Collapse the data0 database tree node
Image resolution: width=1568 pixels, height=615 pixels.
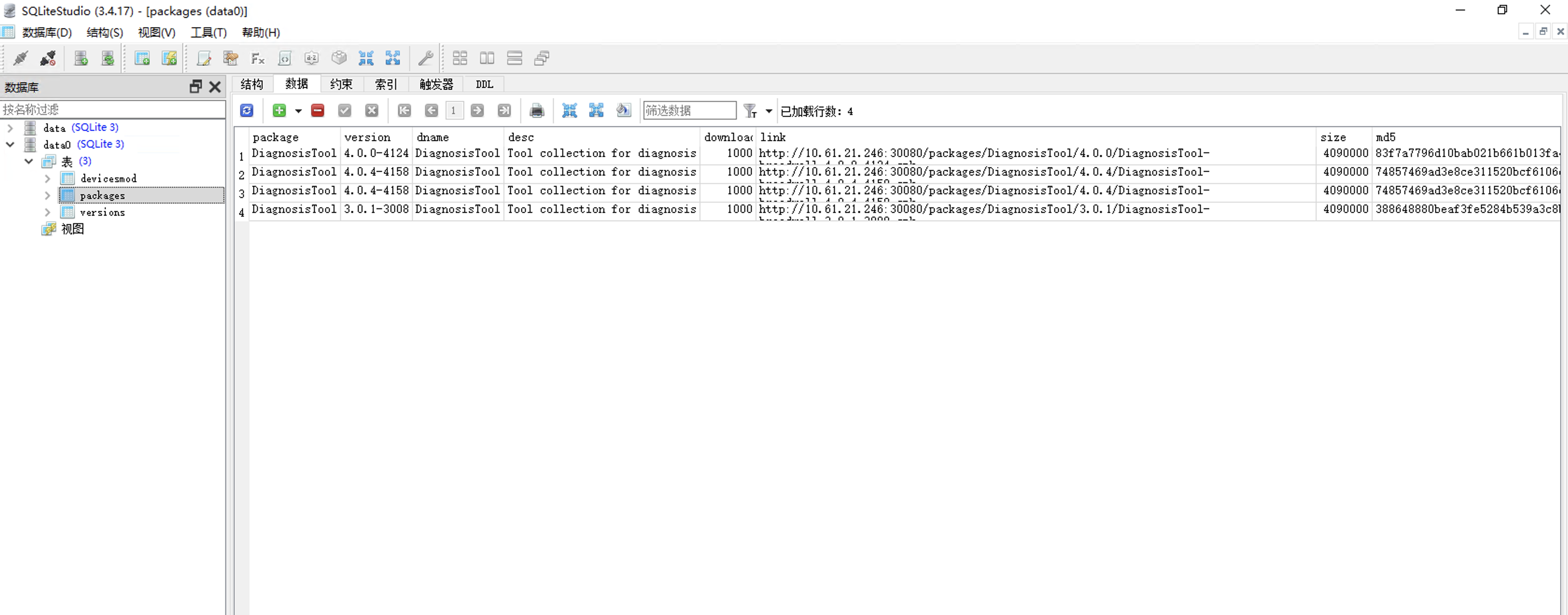pyautogui.click(x=10, y=145)
